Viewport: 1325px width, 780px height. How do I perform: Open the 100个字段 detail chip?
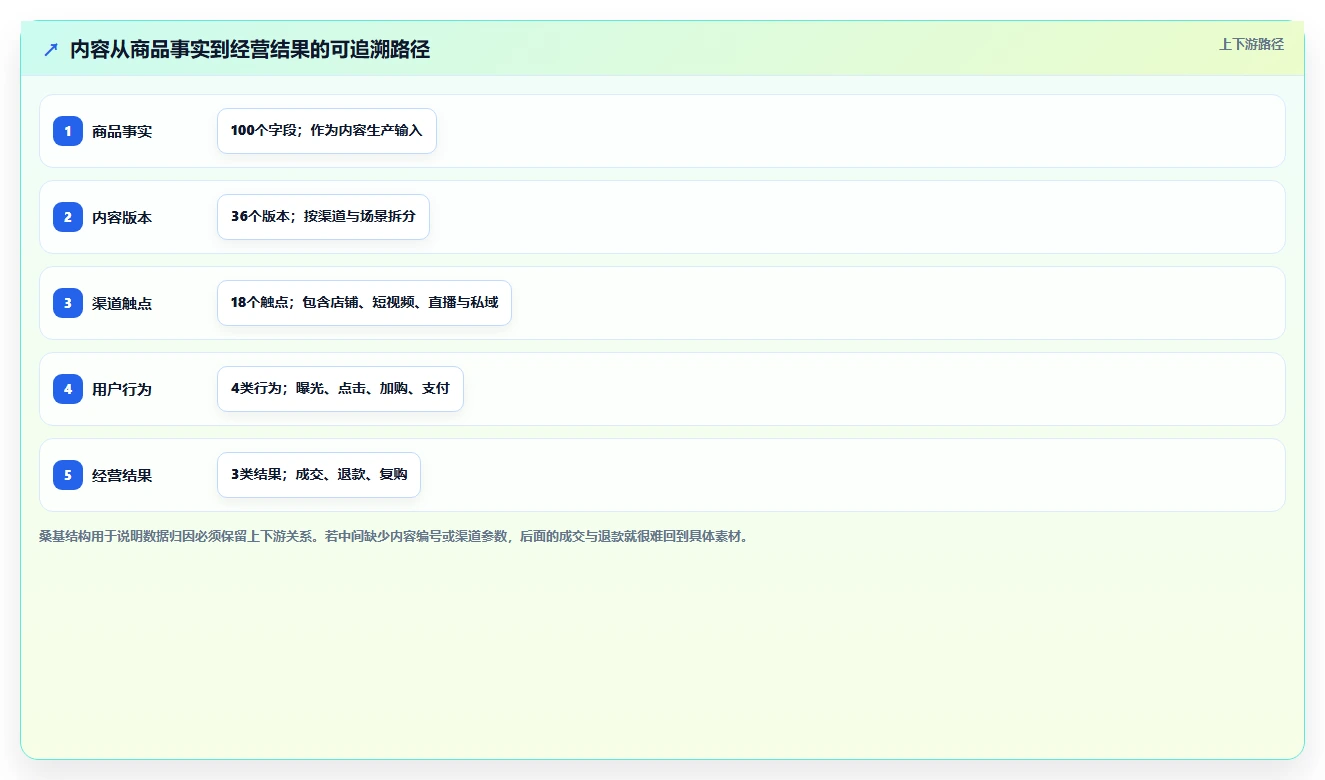click(x=327, y=131)
